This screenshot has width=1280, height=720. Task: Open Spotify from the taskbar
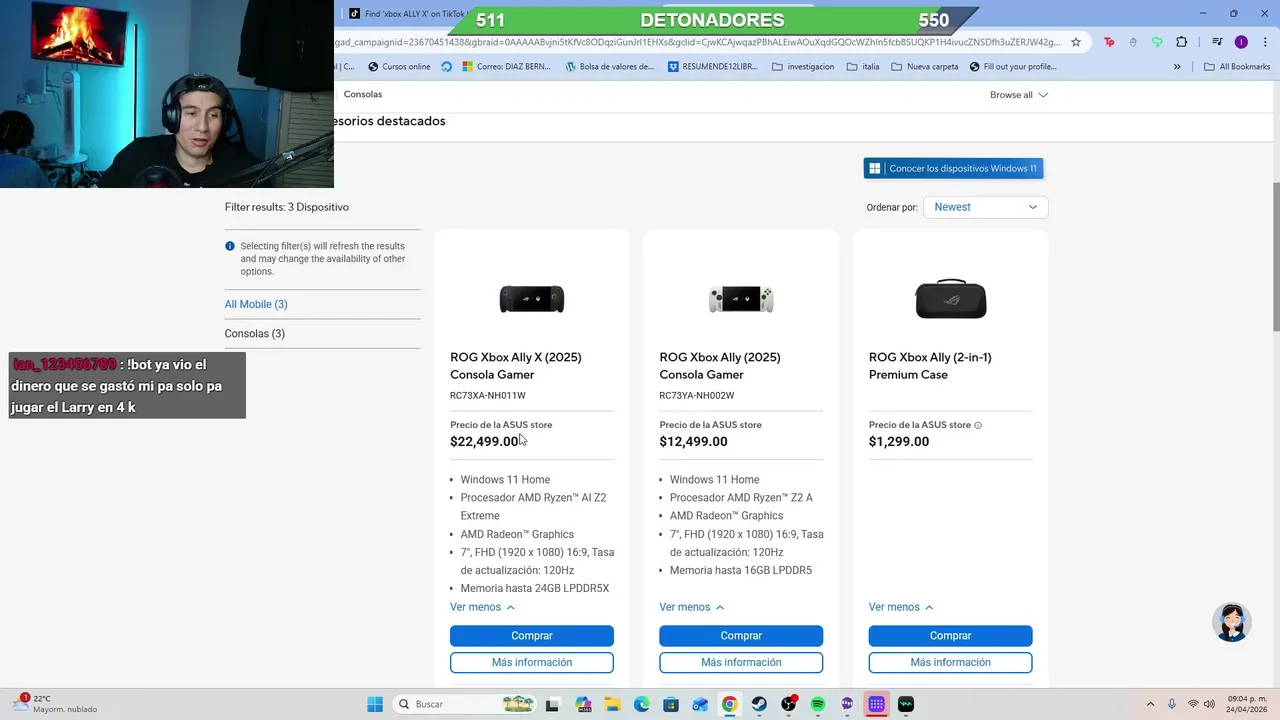818,704
